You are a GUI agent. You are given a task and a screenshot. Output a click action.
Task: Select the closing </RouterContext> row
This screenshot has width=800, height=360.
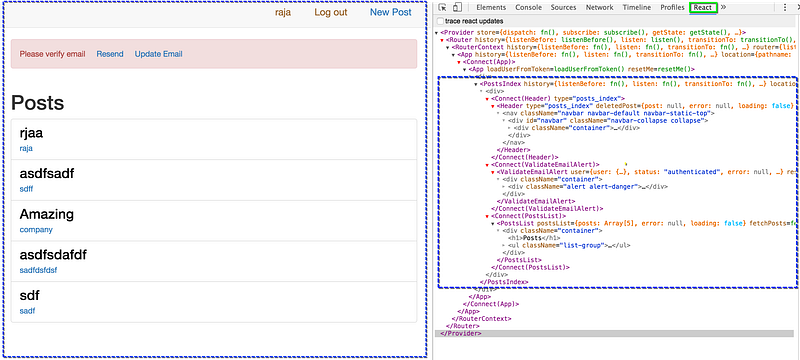coord(482,319)
